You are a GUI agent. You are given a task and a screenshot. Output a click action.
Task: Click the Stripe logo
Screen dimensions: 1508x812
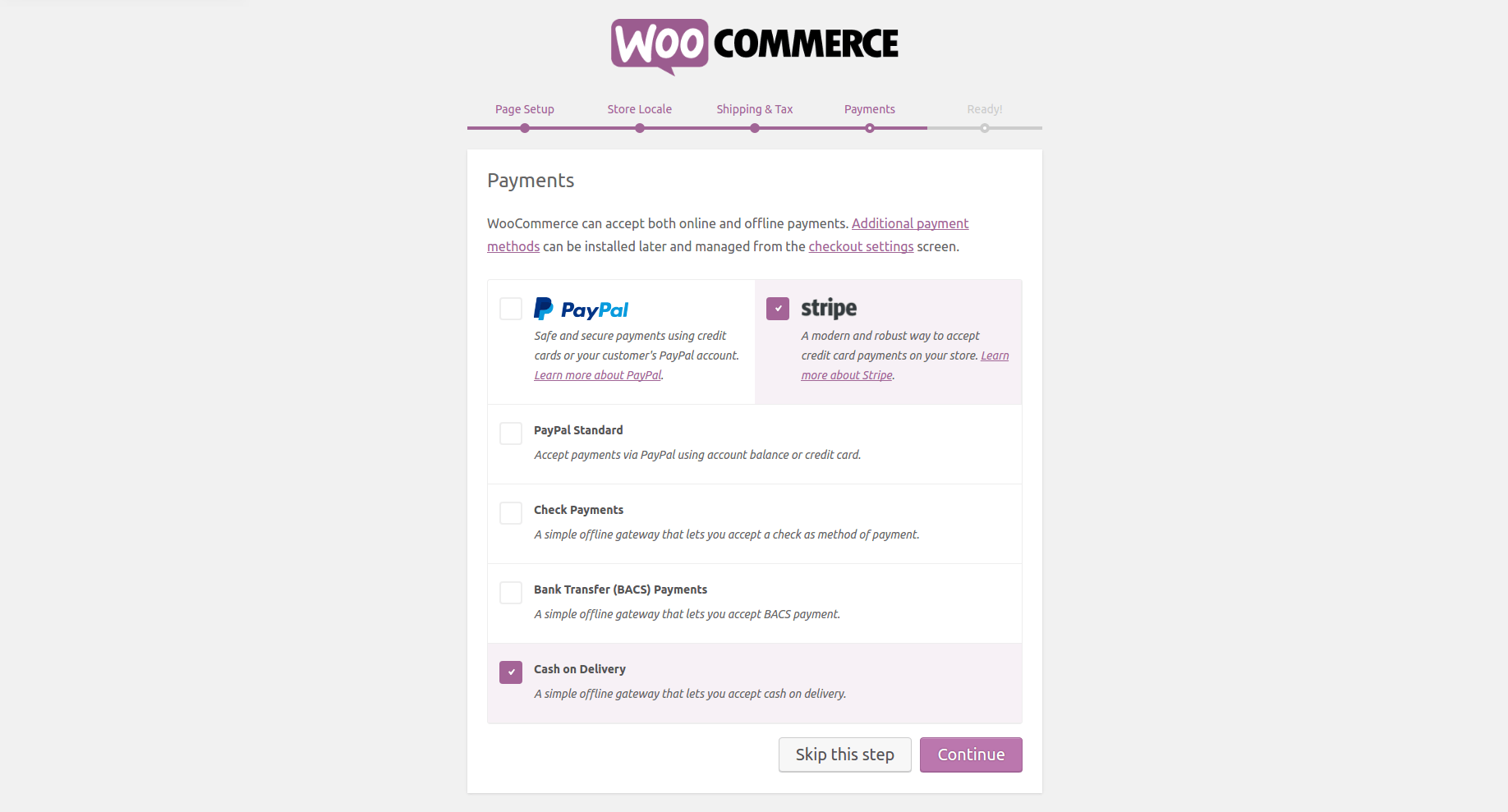pos(829,309)
